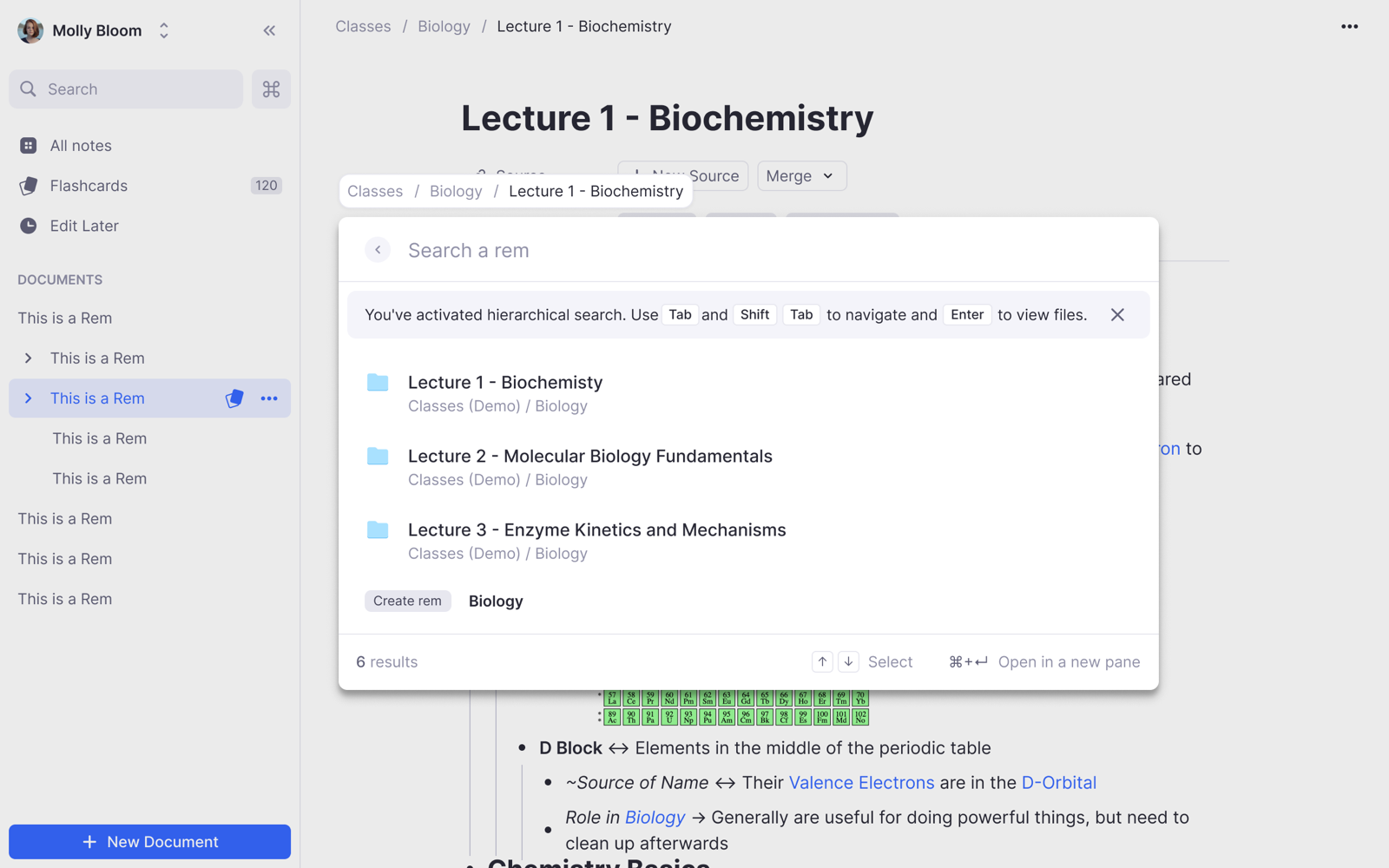Click flashcard icon on selected Rem row
This screenshot has width=1389, height=868.
(234, 398)
